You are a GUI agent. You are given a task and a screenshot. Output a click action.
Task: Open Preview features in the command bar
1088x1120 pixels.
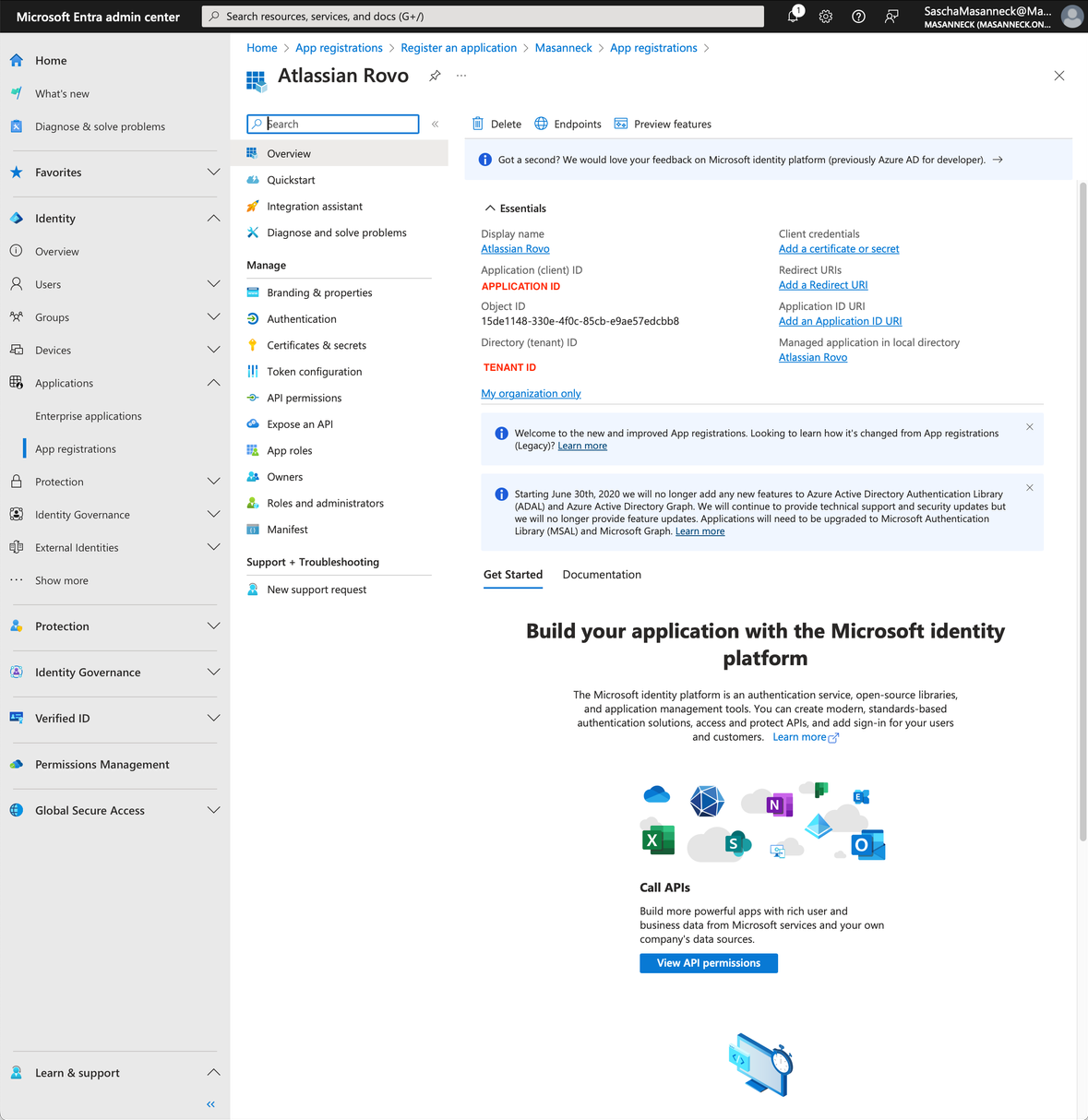(663, 124)
